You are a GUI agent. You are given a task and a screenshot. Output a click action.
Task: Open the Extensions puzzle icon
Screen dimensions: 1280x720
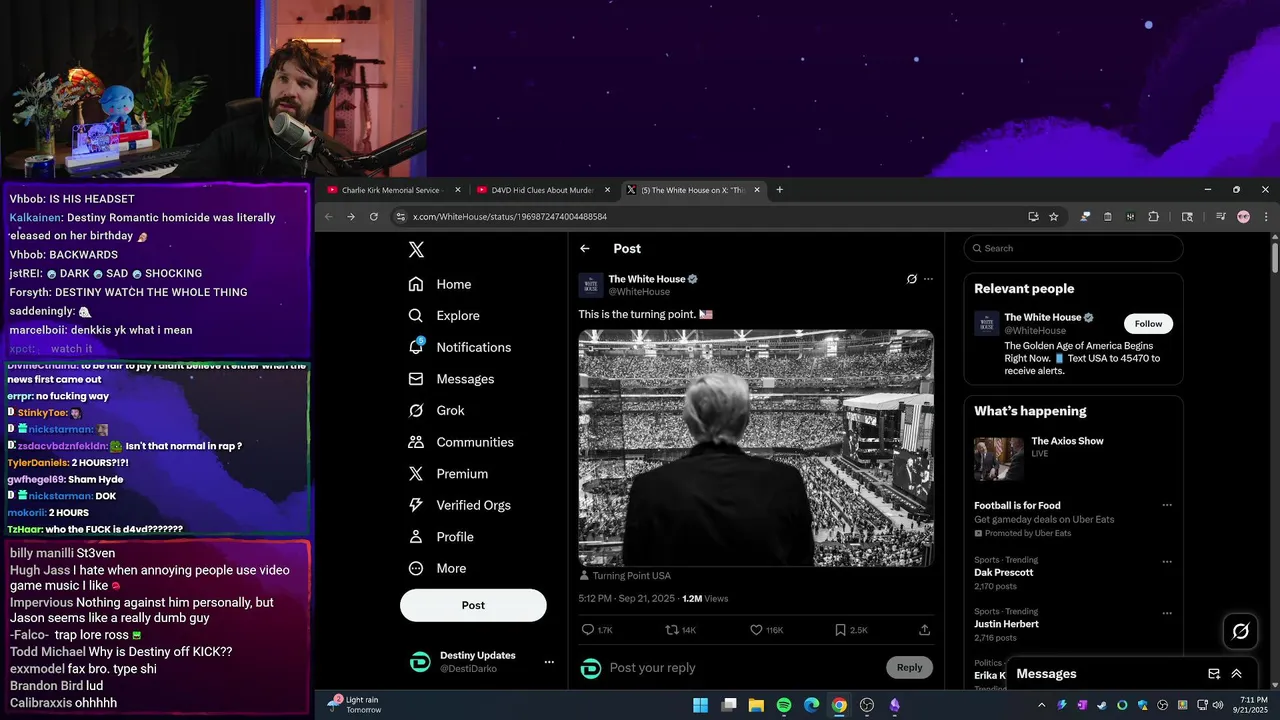tap(1153, 216)
